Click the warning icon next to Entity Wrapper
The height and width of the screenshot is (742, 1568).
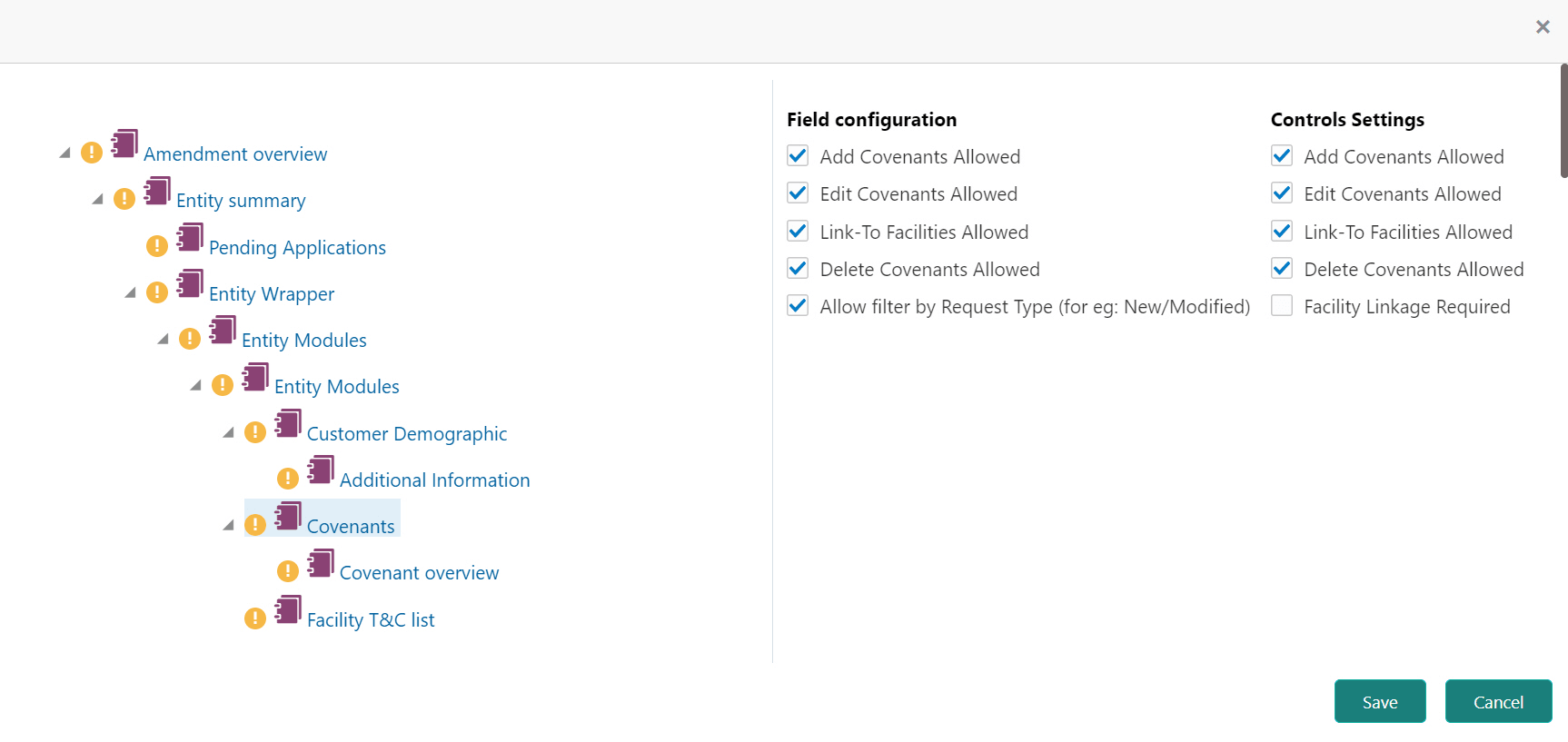click(x=157, y=292)
